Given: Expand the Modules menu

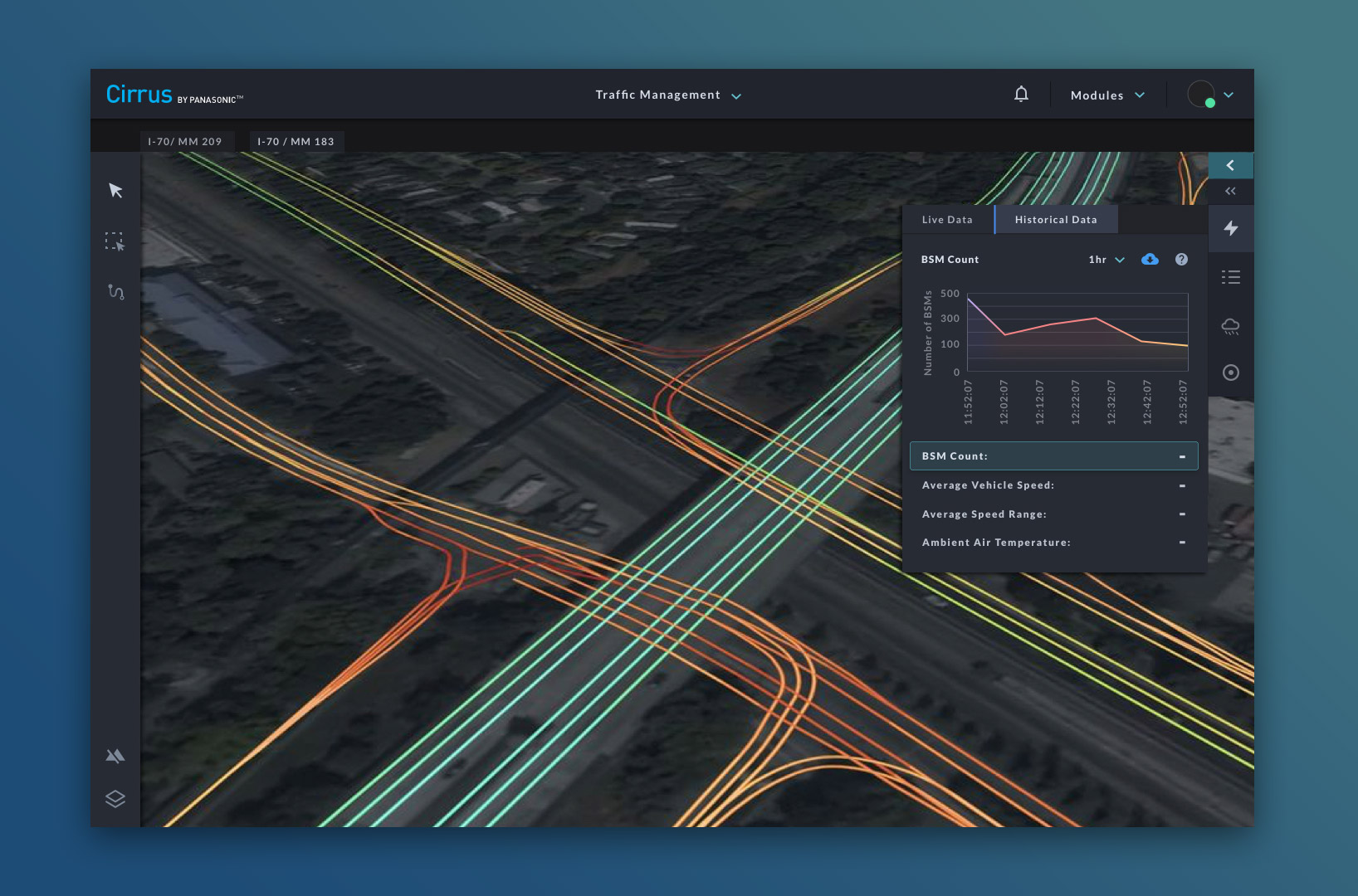Looking at the screenshot, I should 1107,95.
